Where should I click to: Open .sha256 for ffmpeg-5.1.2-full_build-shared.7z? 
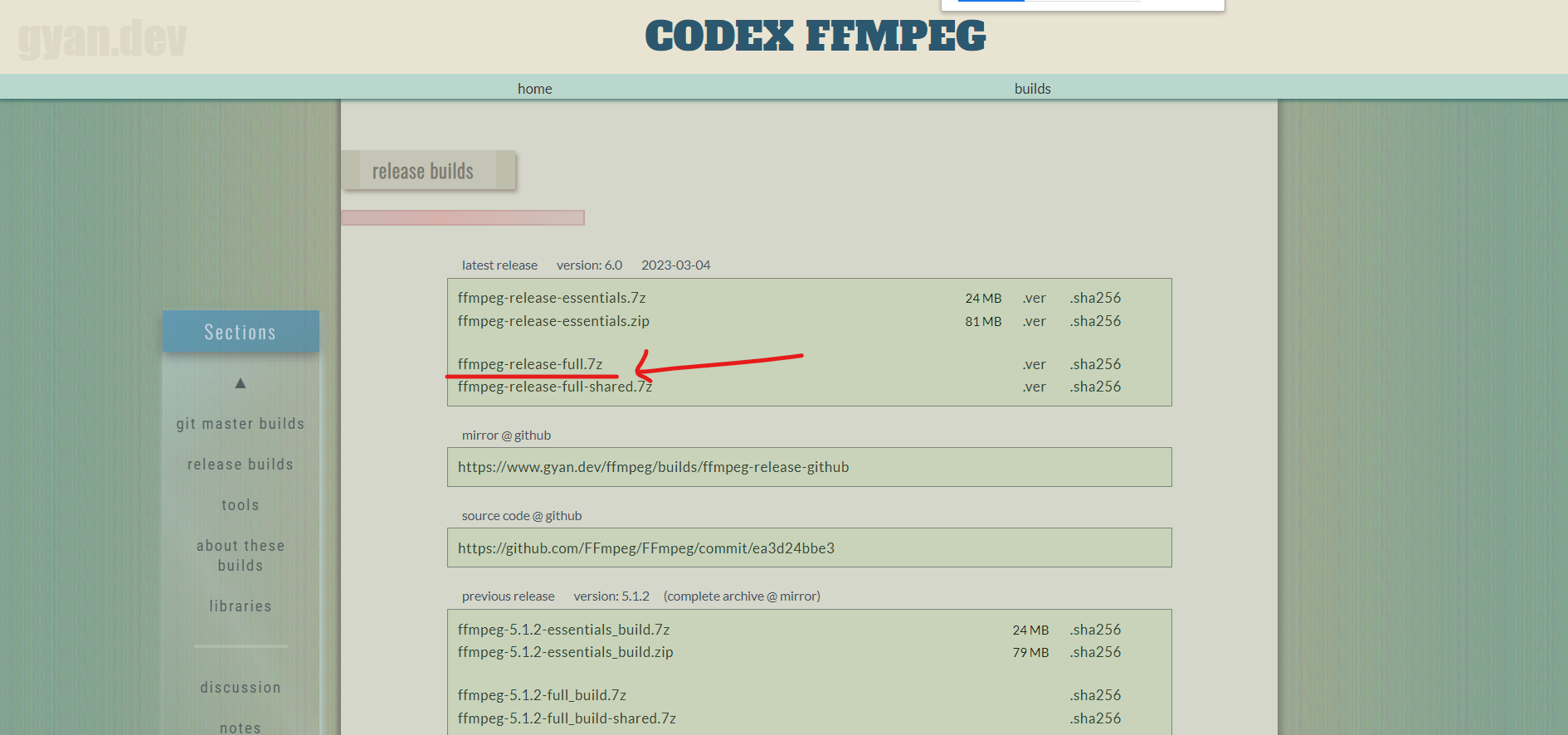coord(1095,718)
